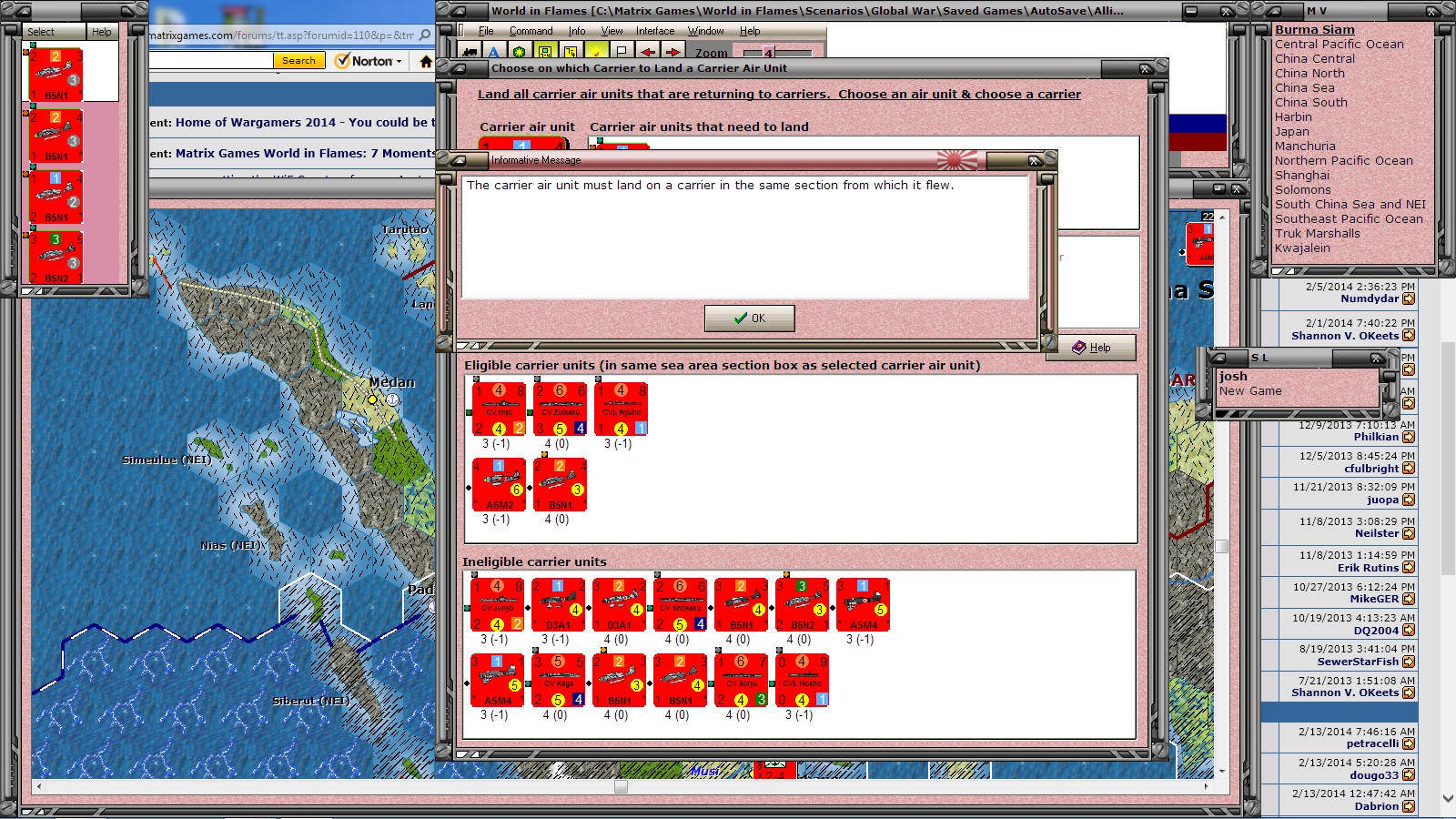
Task: Select South China Sea and NEI
Action: pyautogui.click(x=1350, y=204)
